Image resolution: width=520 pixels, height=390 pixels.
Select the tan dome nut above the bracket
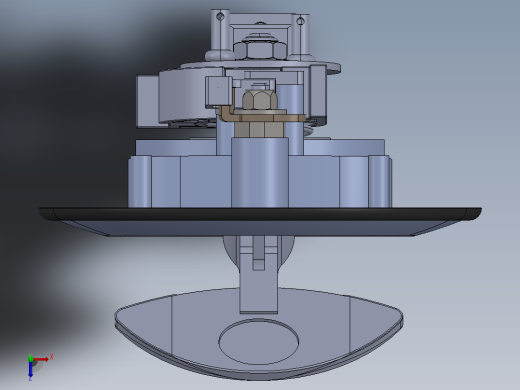coord(260,100)
